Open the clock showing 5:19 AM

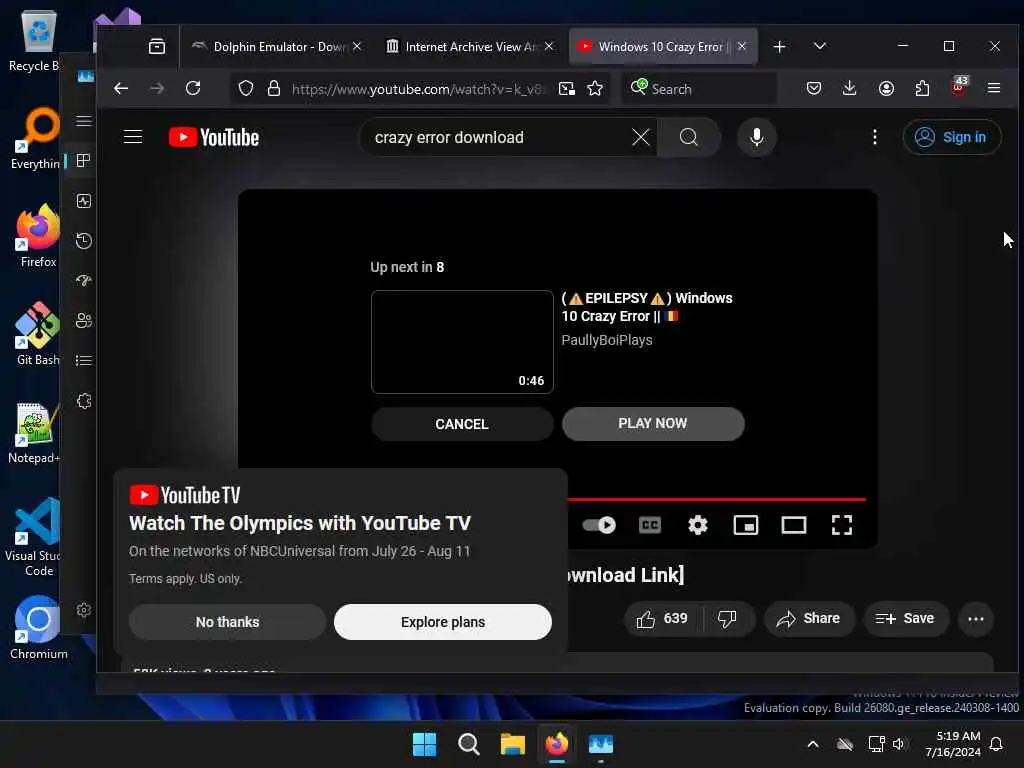pos(953,744)
